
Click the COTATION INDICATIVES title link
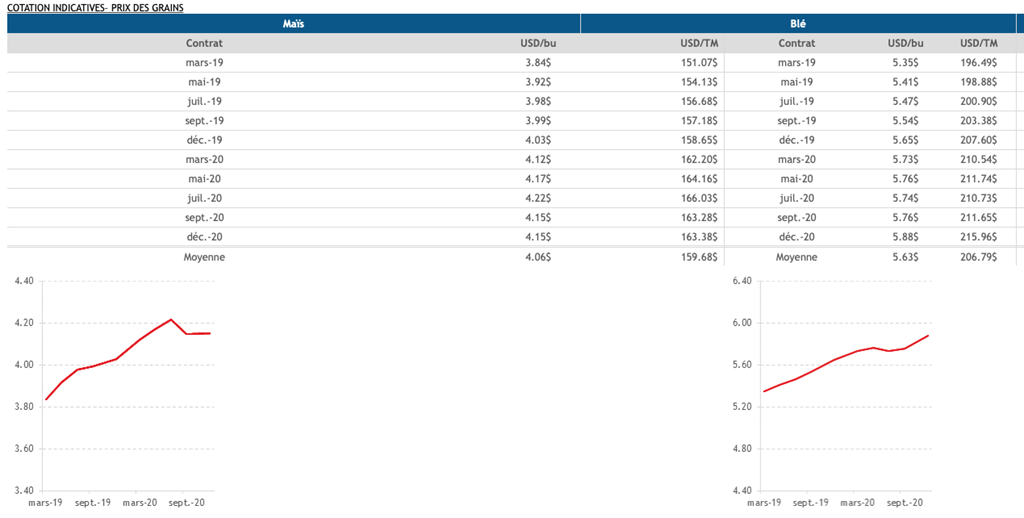click(94, 7)
